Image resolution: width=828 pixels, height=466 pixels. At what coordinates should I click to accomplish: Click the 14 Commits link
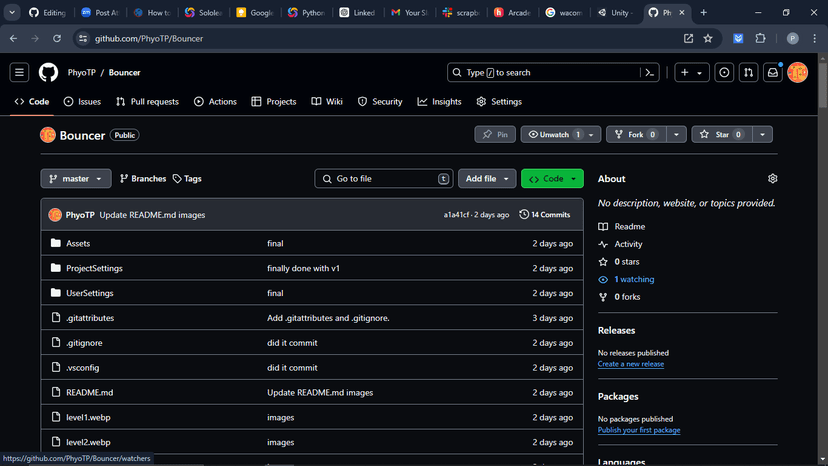tap(545, 215)
